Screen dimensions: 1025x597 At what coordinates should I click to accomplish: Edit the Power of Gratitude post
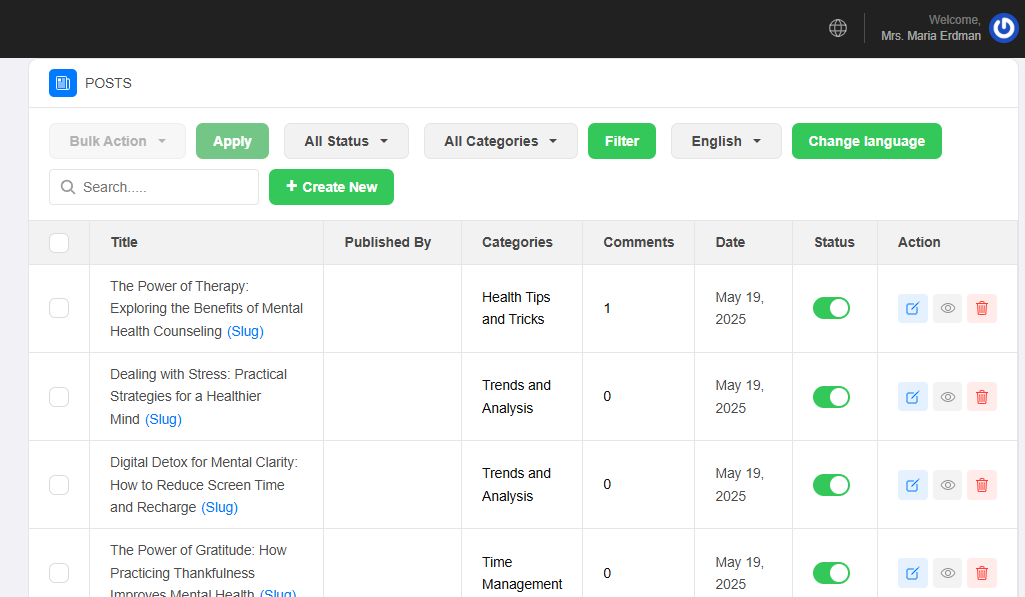912,573
